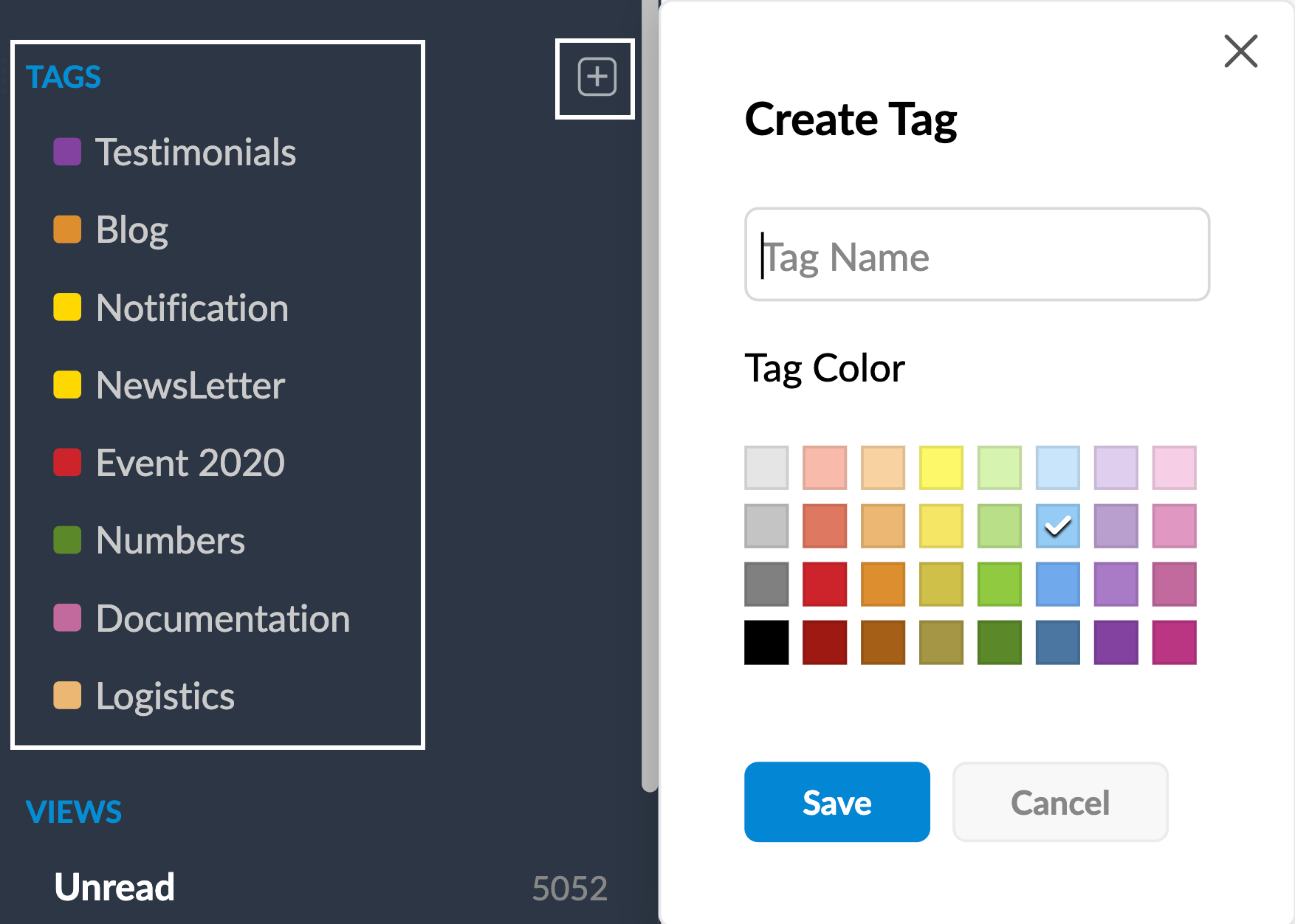Cancel tag creation
The image size is (1295, 924).
point(1060,802)
